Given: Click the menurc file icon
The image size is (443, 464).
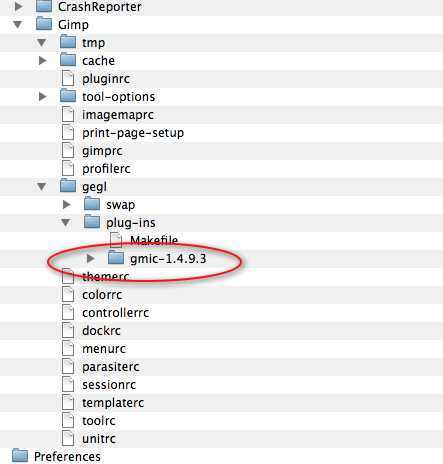Looking at the screenshot, I should coord(68,349).
